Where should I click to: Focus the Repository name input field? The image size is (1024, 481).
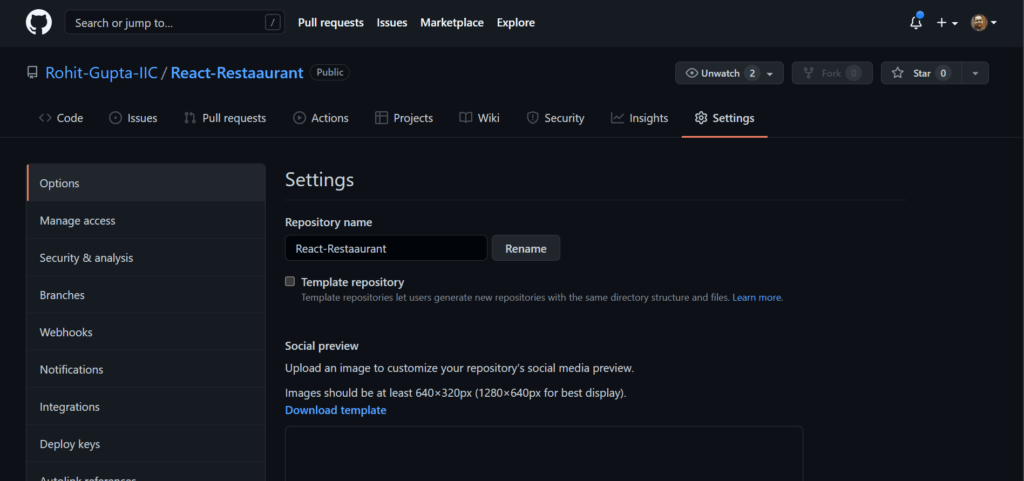click(x=387, y=248)
